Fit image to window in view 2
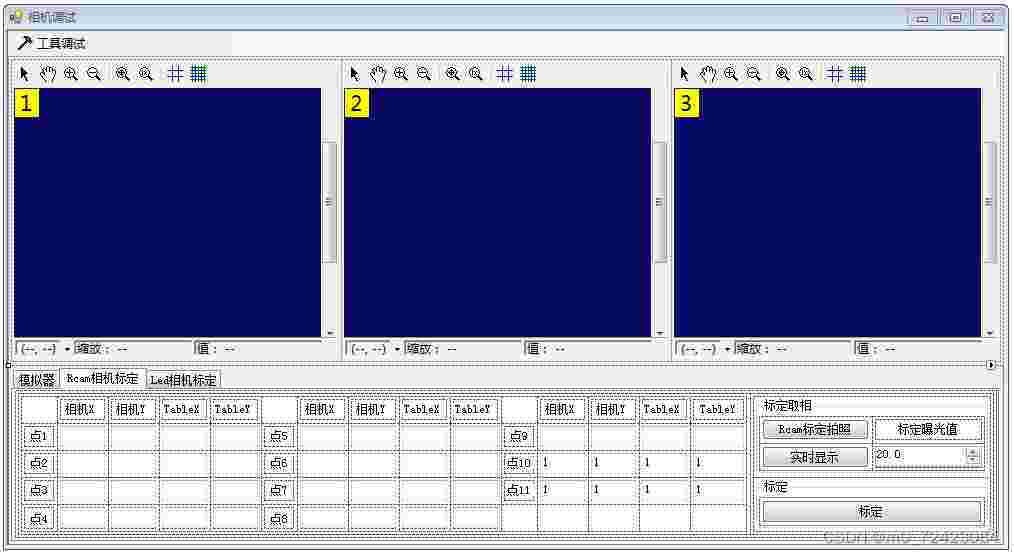 point(453,74)
